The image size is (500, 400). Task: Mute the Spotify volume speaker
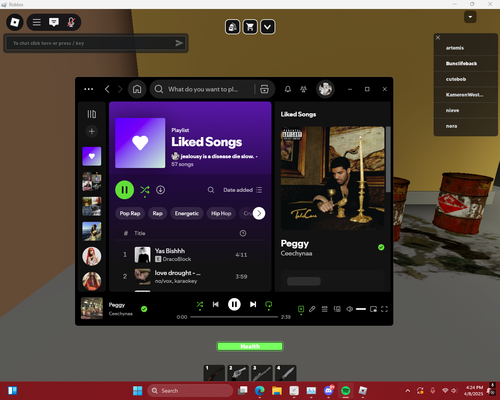click(x=349, y=309)
